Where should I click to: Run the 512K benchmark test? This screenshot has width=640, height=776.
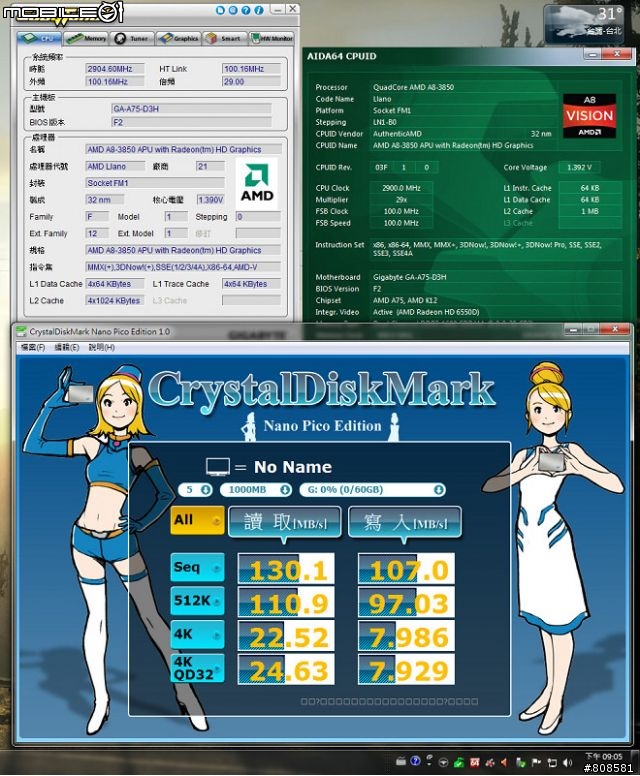[x=197, y=601]
